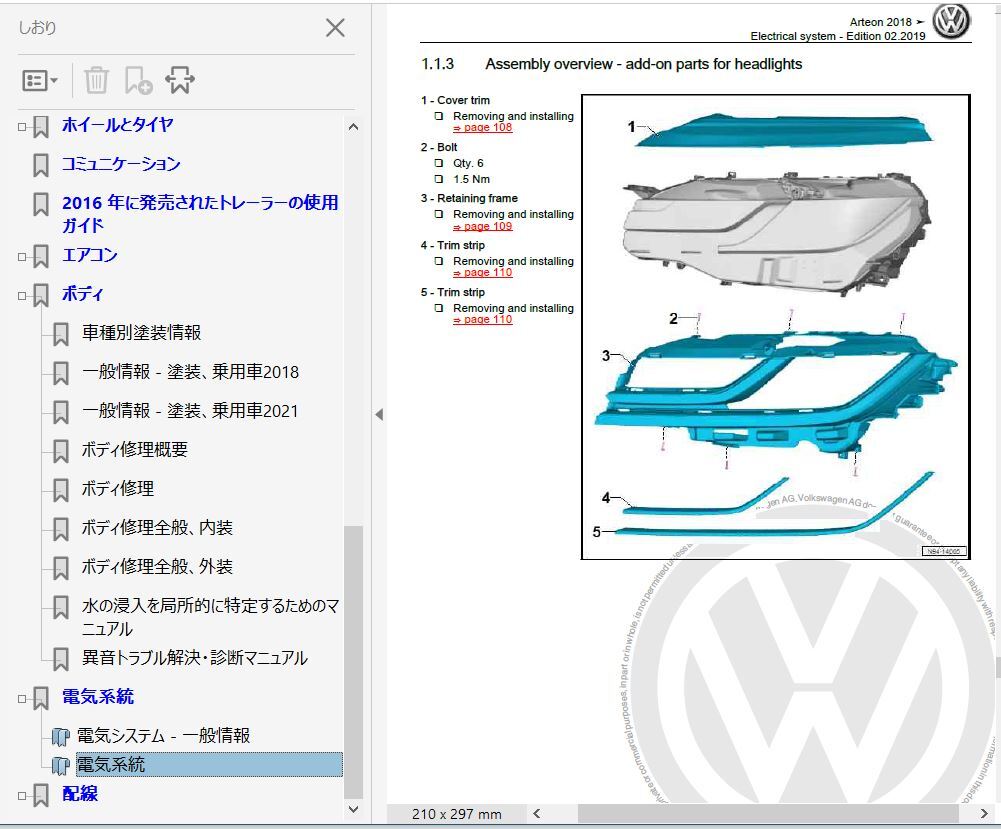Open the 2016 年に発売されたトレーラーの使用ガイド bookmark
Viewport: 1001px width, 829px height.
[200, 214]
